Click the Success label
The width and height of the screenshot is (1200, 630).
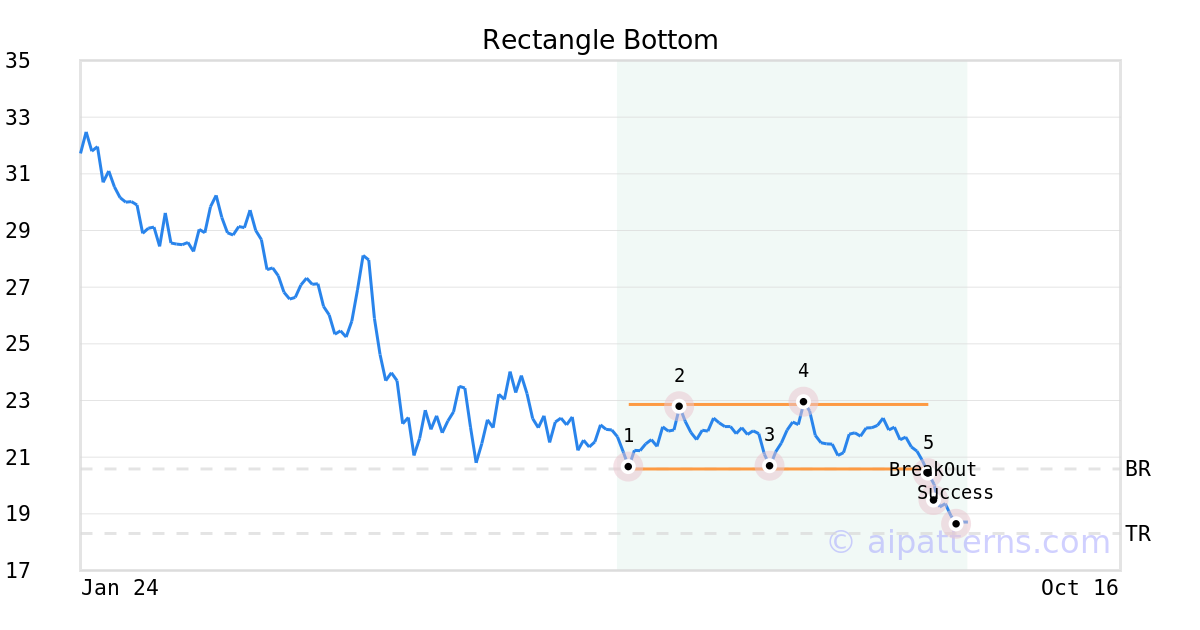click(x=956, y=493)
